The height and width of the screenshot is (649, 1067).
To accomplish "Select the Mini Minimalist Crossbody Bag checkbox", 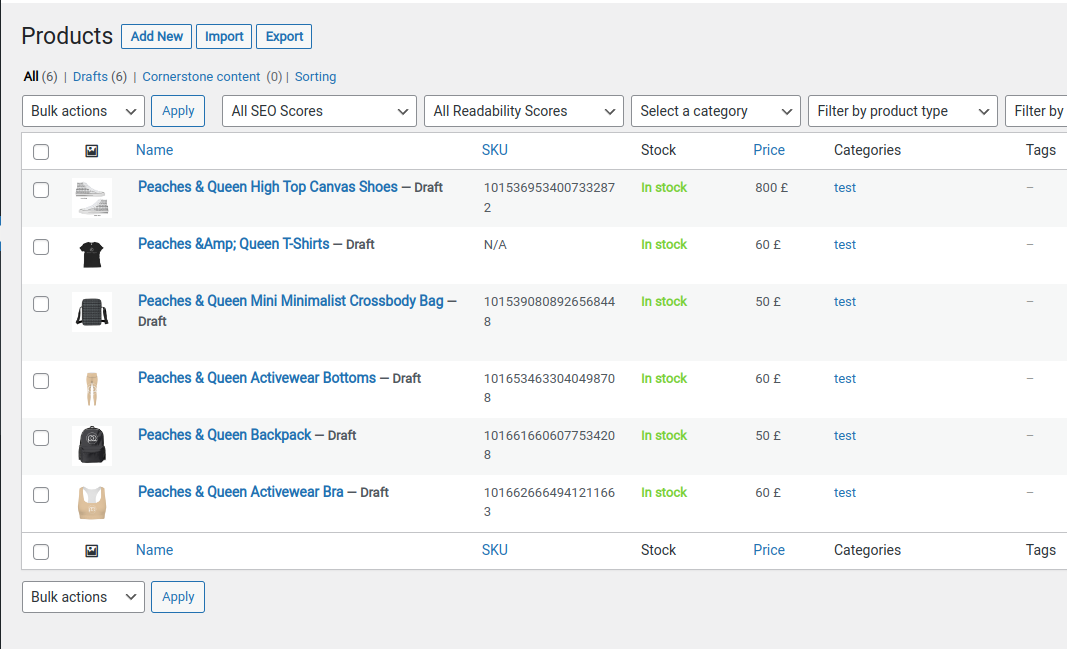I will point(41,304).
